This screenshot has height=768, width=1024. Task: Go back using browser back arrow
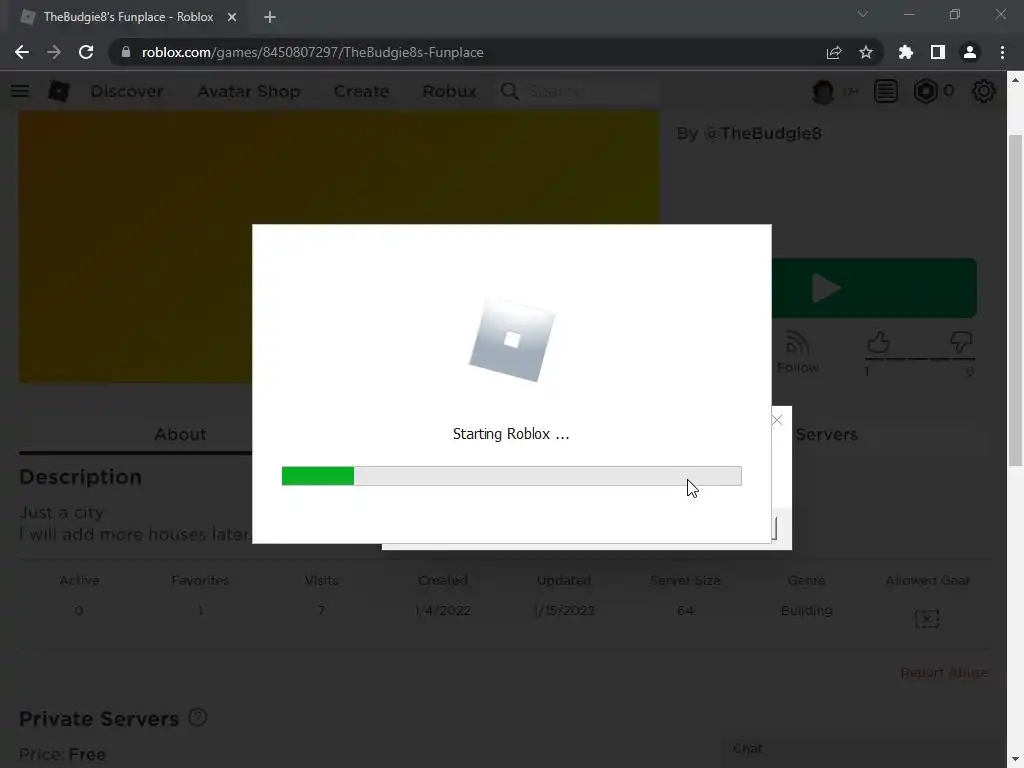tap(22, 52)
